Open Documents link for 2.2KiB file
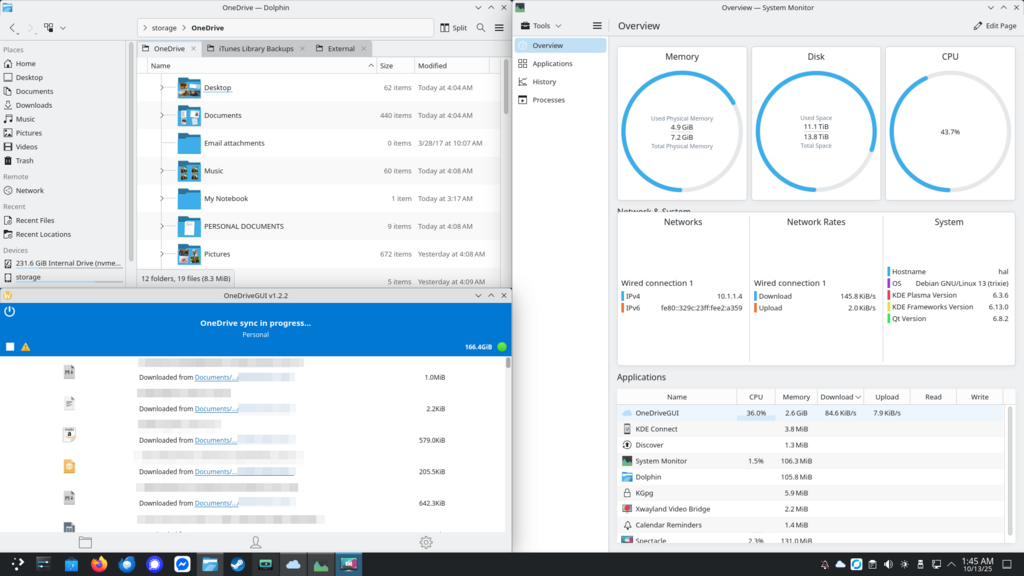 216,409
